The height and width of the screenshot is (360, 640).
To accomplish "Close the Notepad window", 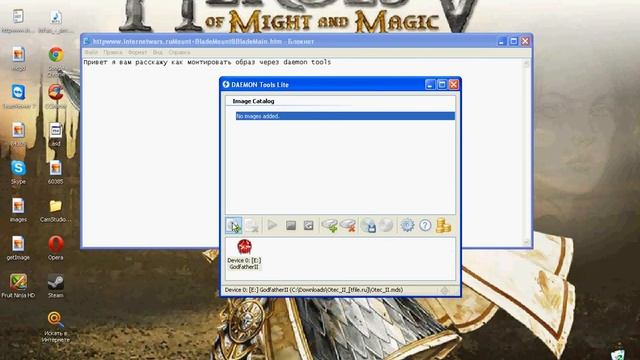I will [525, 41].
